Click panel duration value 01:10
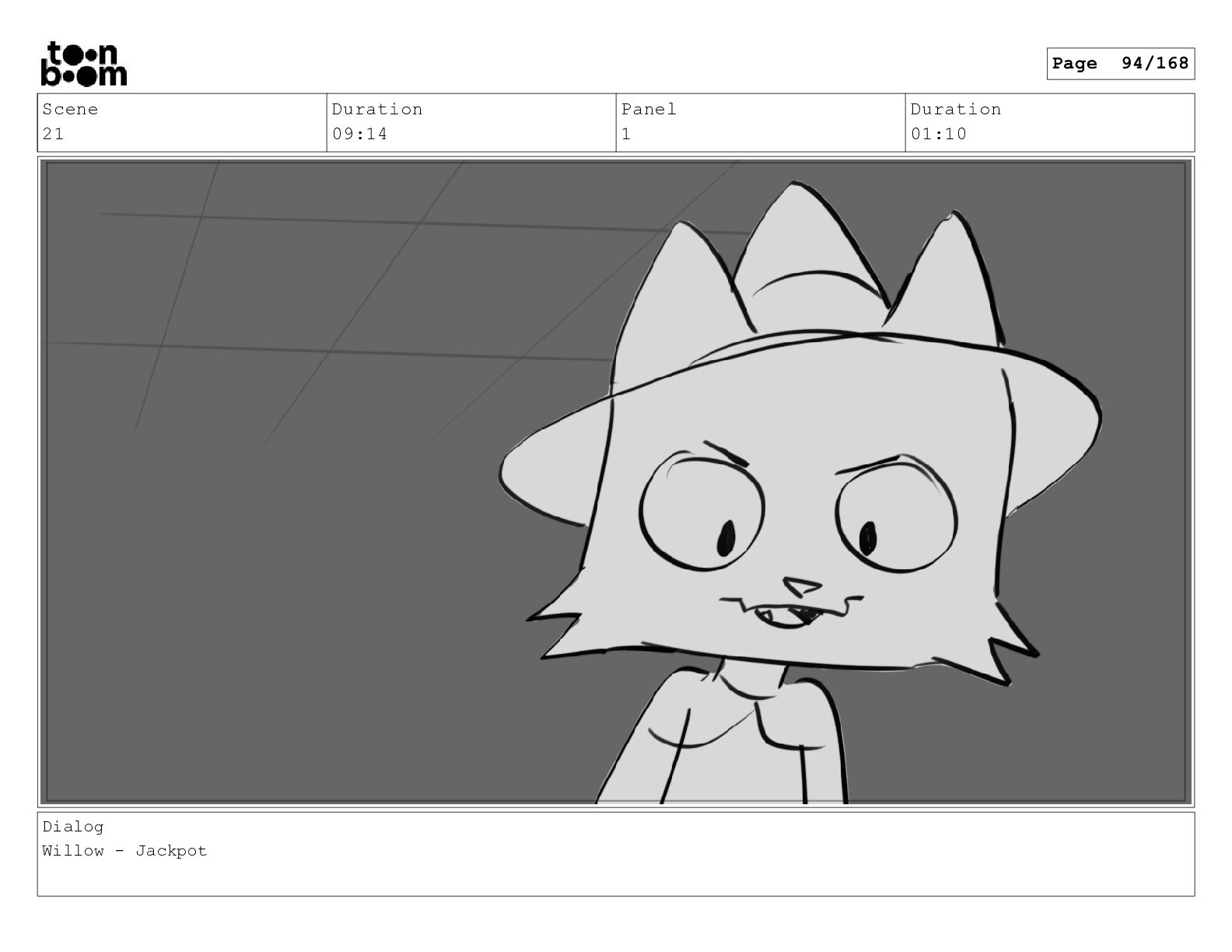1232x952 pixels. [938, 134]
